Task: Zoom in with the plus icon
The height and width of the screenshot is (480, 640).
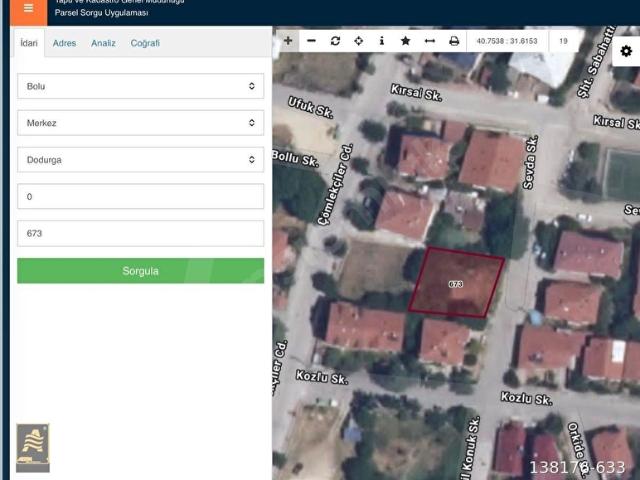Action: coord(288,40)
